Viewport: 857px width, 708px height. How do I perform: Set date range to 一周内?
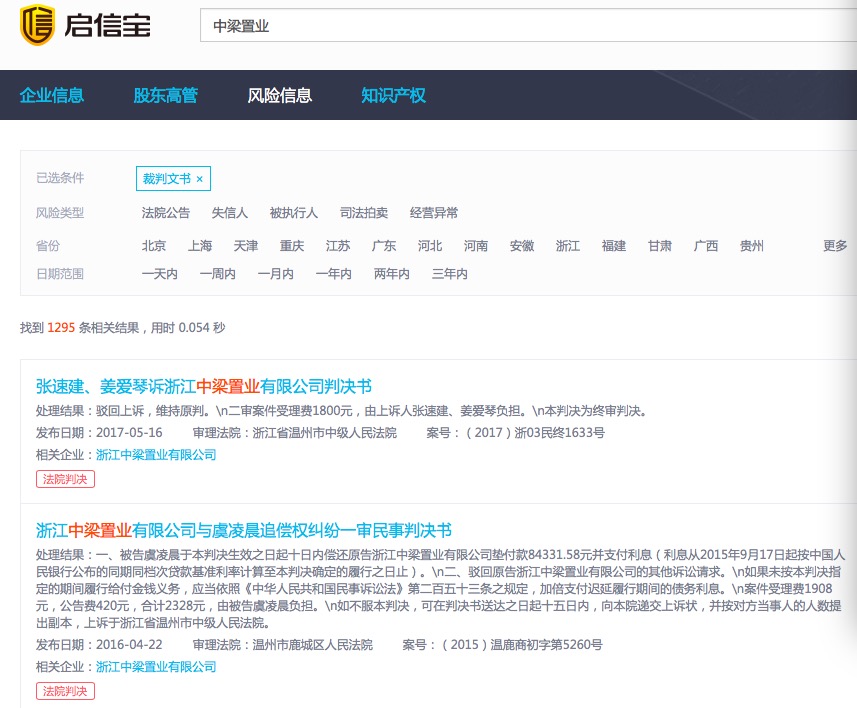pos(218,273)
